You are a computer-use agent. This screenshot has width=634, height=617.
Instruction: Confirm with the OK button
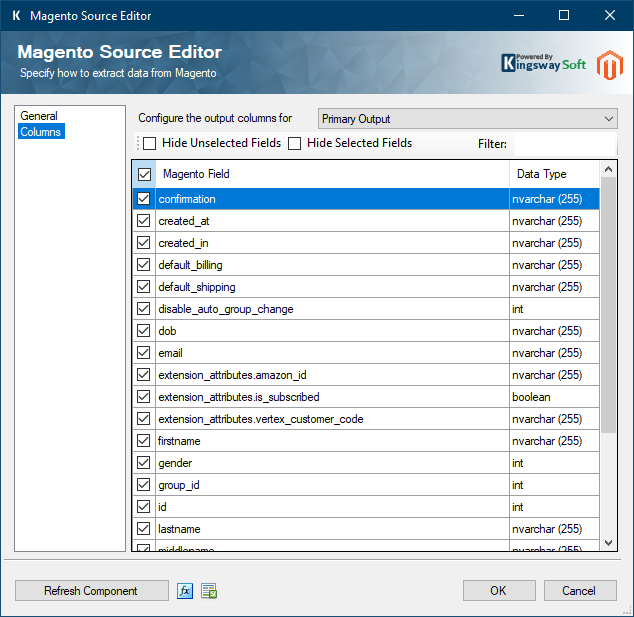point(499,591)
